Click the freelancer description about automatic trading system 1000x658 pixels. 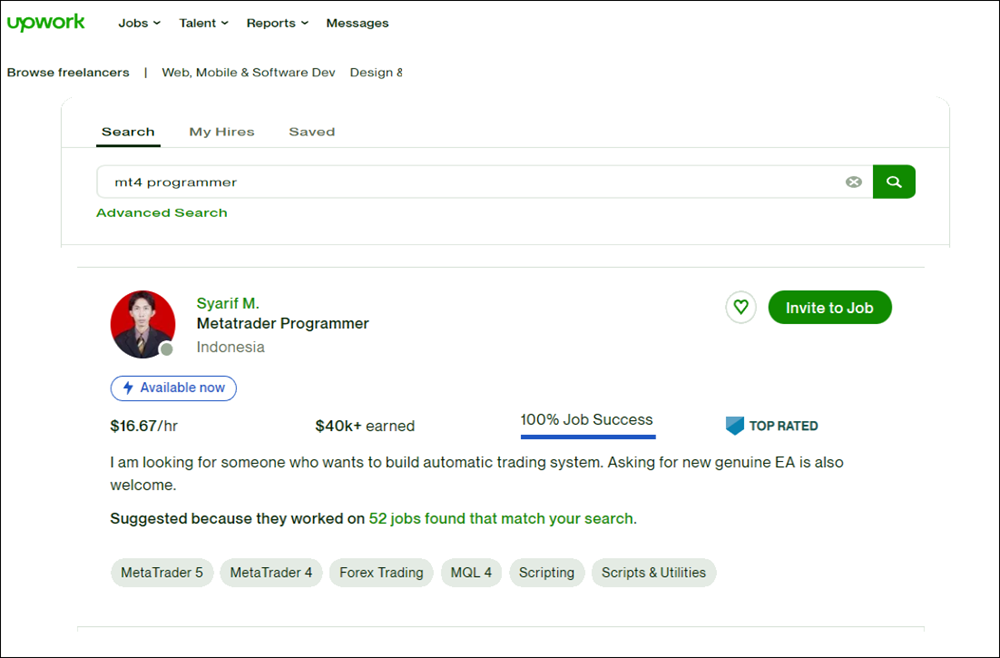476,474
